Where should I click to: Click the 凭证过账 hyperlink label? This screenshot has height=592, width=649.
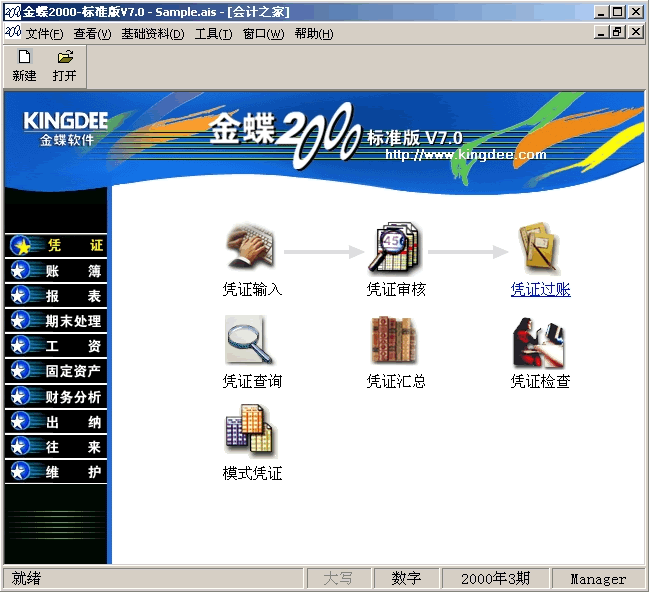[540, 290]
